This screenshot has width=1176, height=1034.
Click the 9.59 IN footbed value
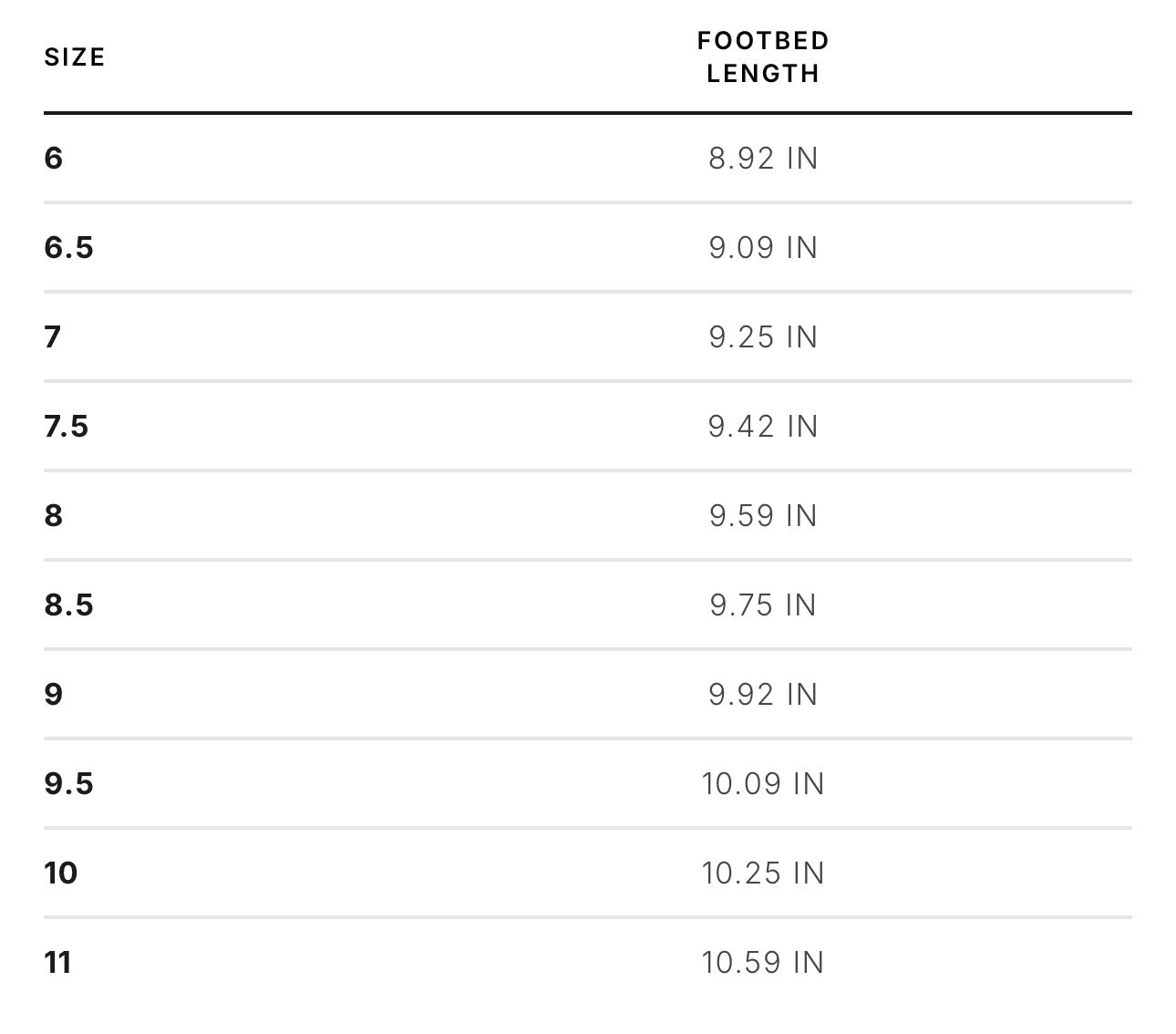click(x=763, y=516)
